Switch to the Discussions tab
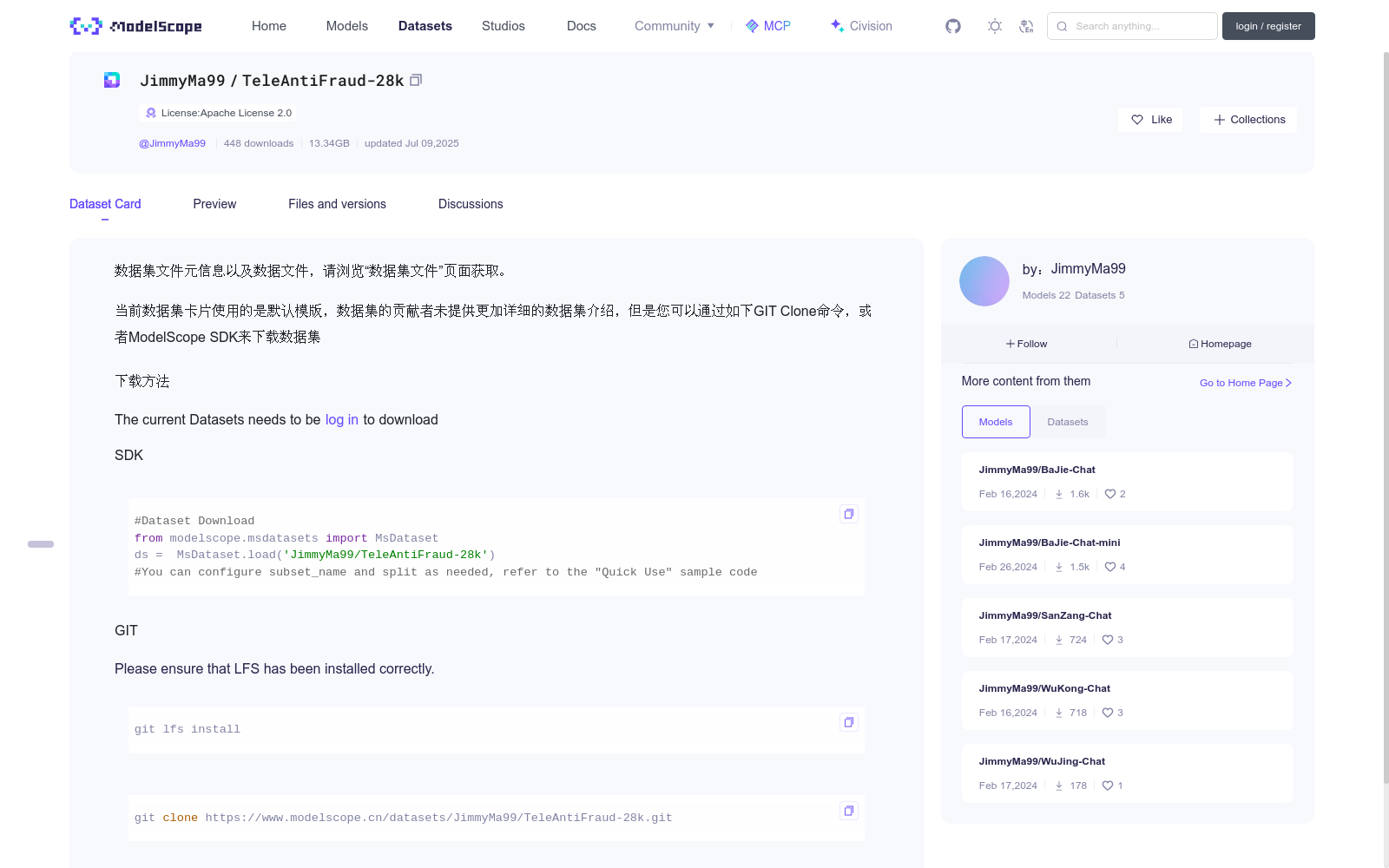The height and width of the screenshot is (868, 1389). tap(471, 204)
